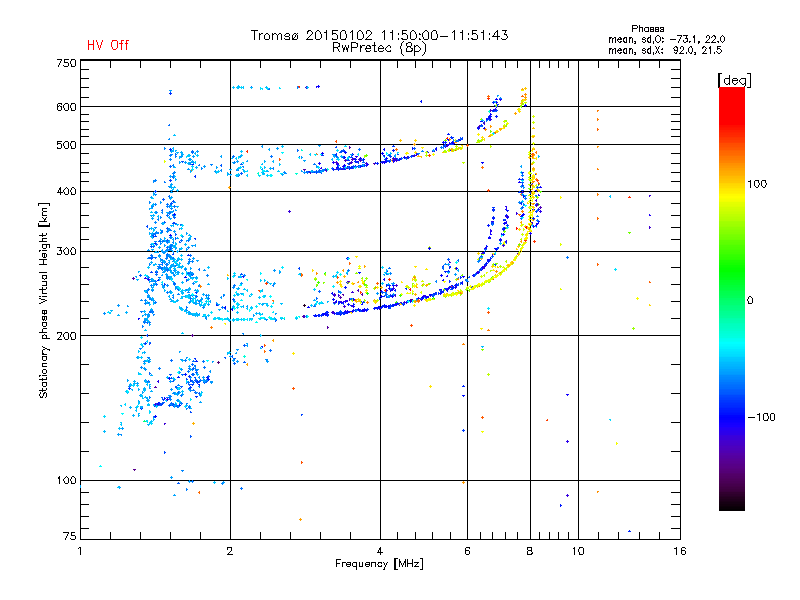Viewport: 800px width, 600px height.
Task: Click the y-axis tick label '75'
Action: point(70,536)
